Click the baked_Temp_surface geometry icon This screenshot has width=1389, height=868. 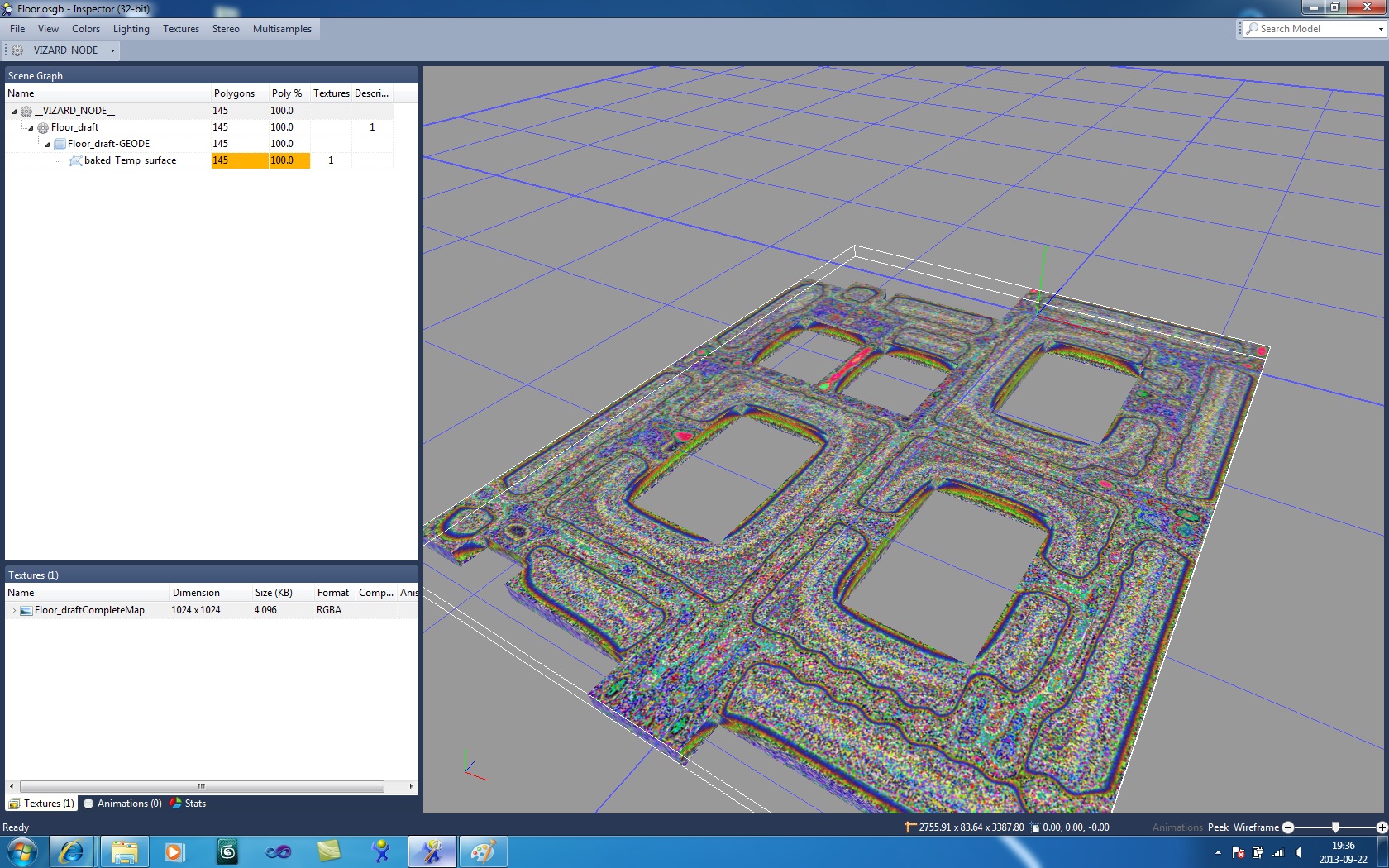click(75, 160)
